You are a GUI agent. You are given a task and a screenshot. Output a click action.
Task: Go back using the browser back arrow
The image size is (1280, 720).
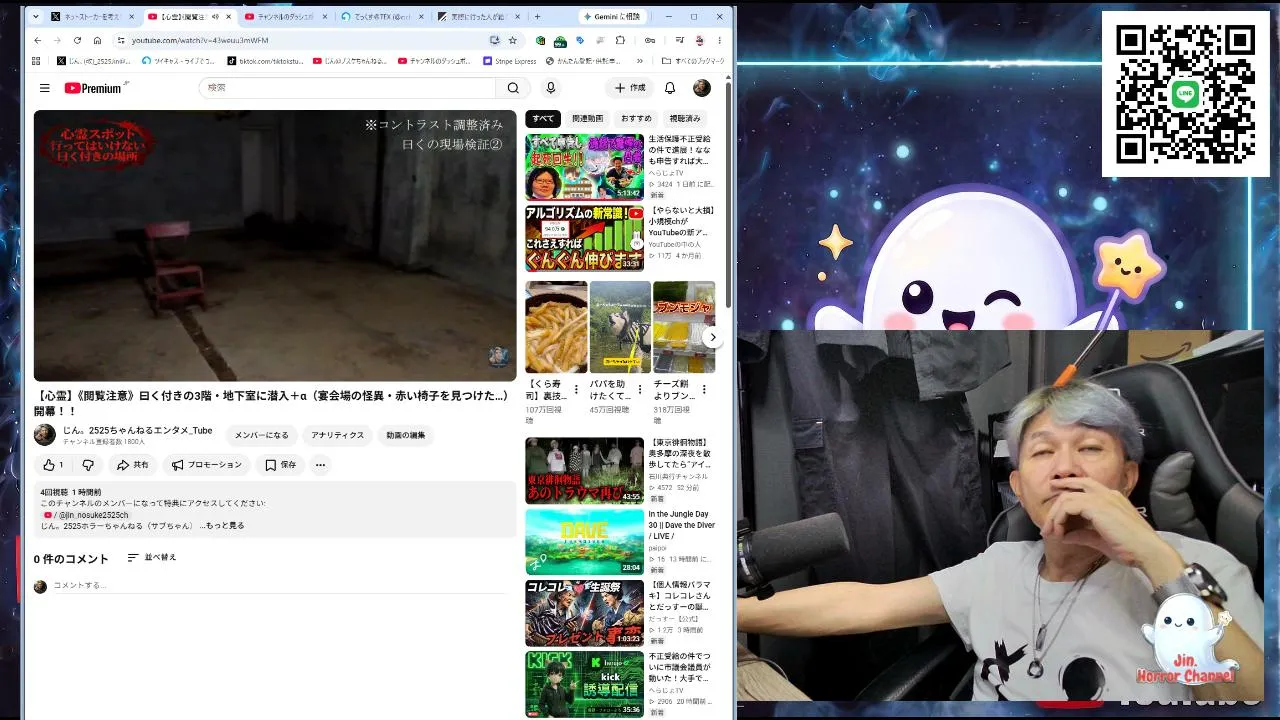coord(38,40)
